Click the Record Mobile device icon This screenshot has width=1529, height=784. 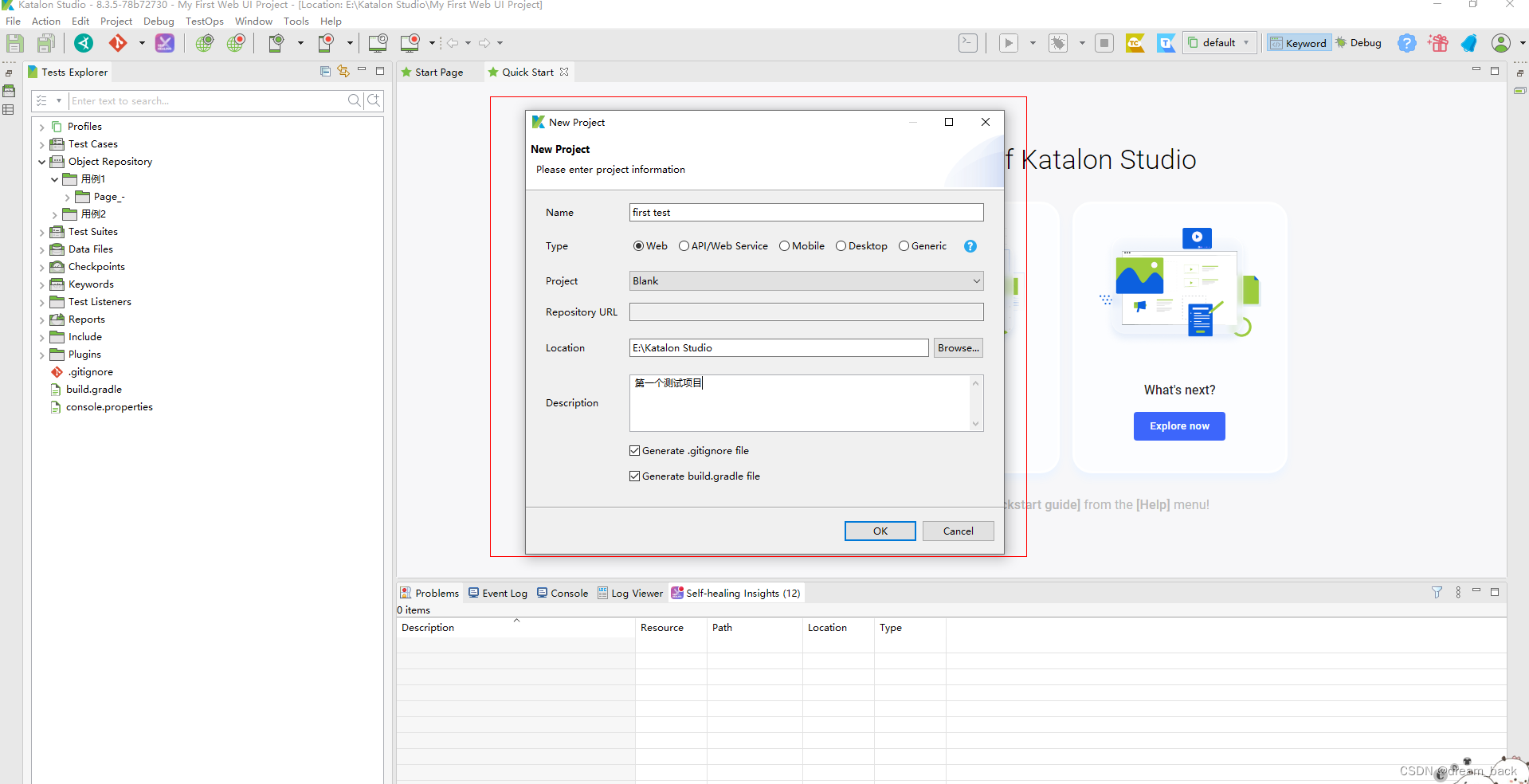point(326,43)
